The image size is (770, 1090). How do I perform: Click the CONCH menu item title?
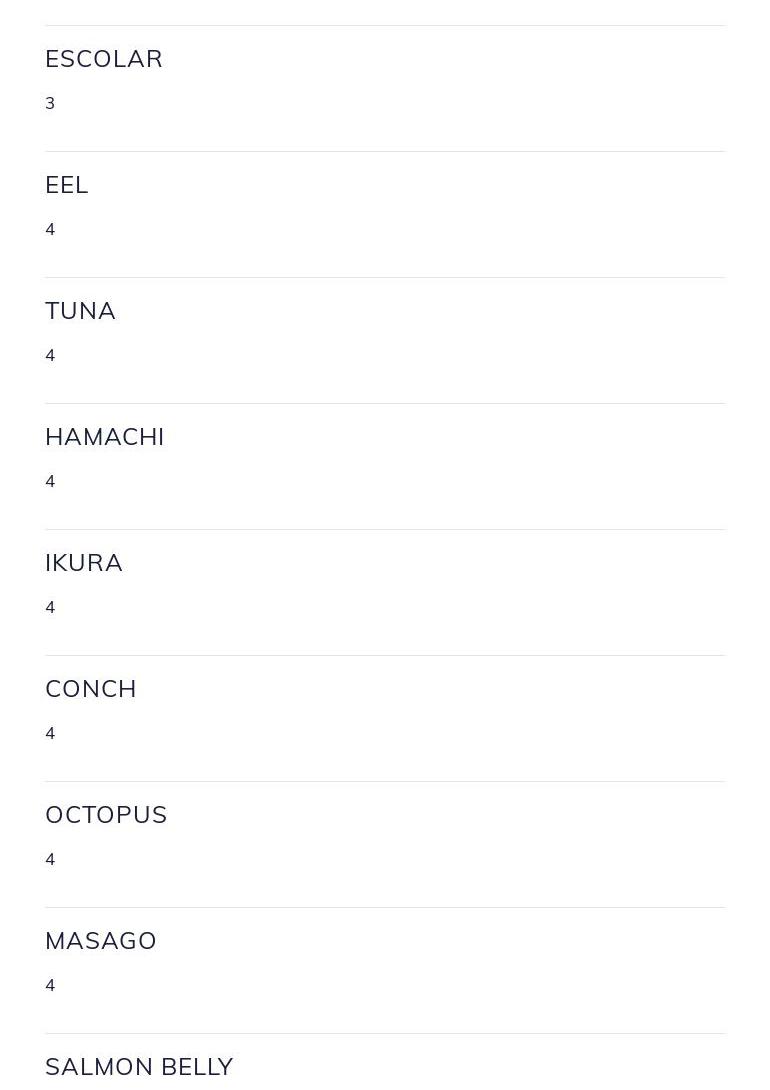(x=91, y=689)
